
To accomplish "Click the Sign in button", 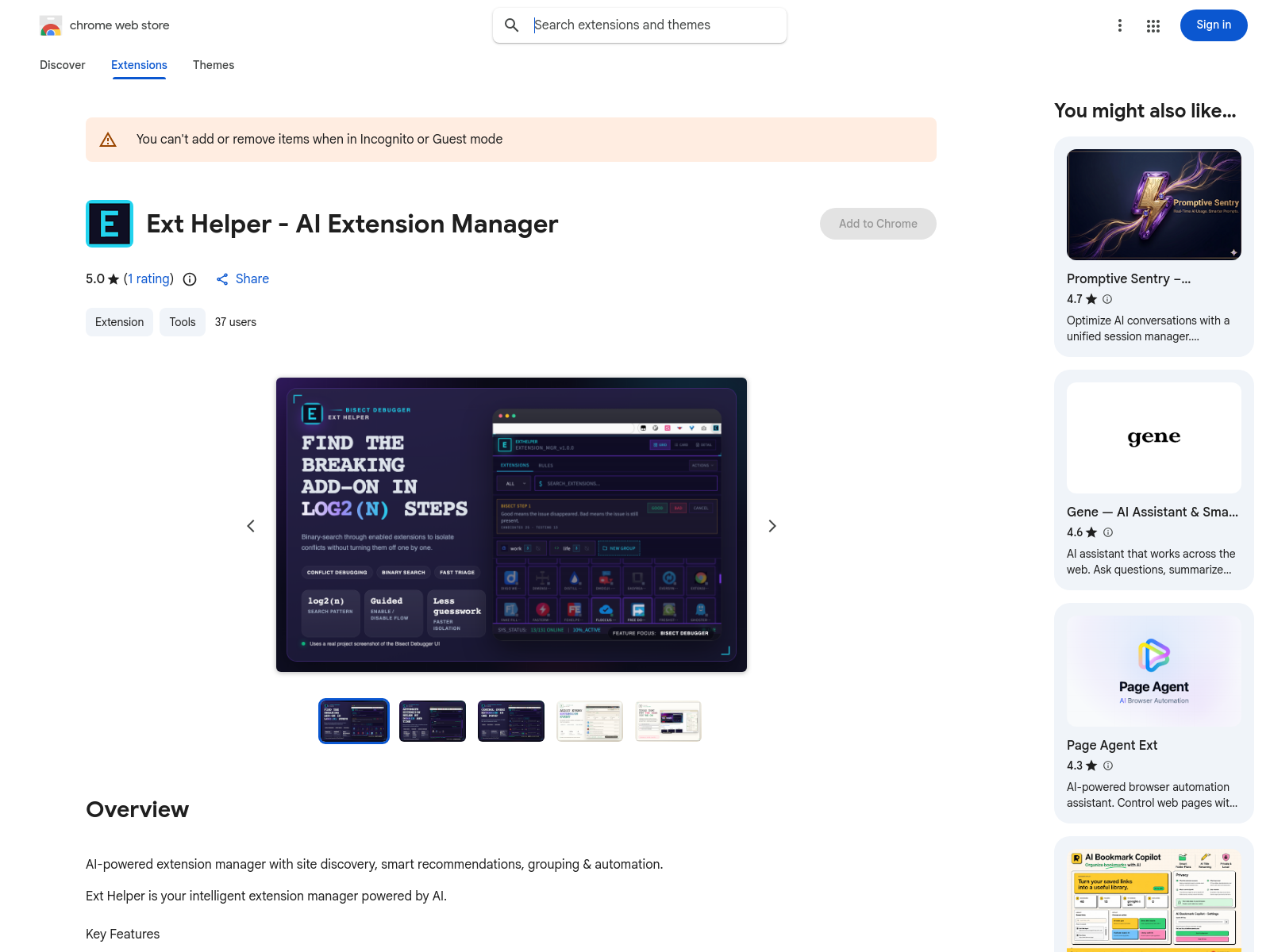I will click(x=1214, y=25).
